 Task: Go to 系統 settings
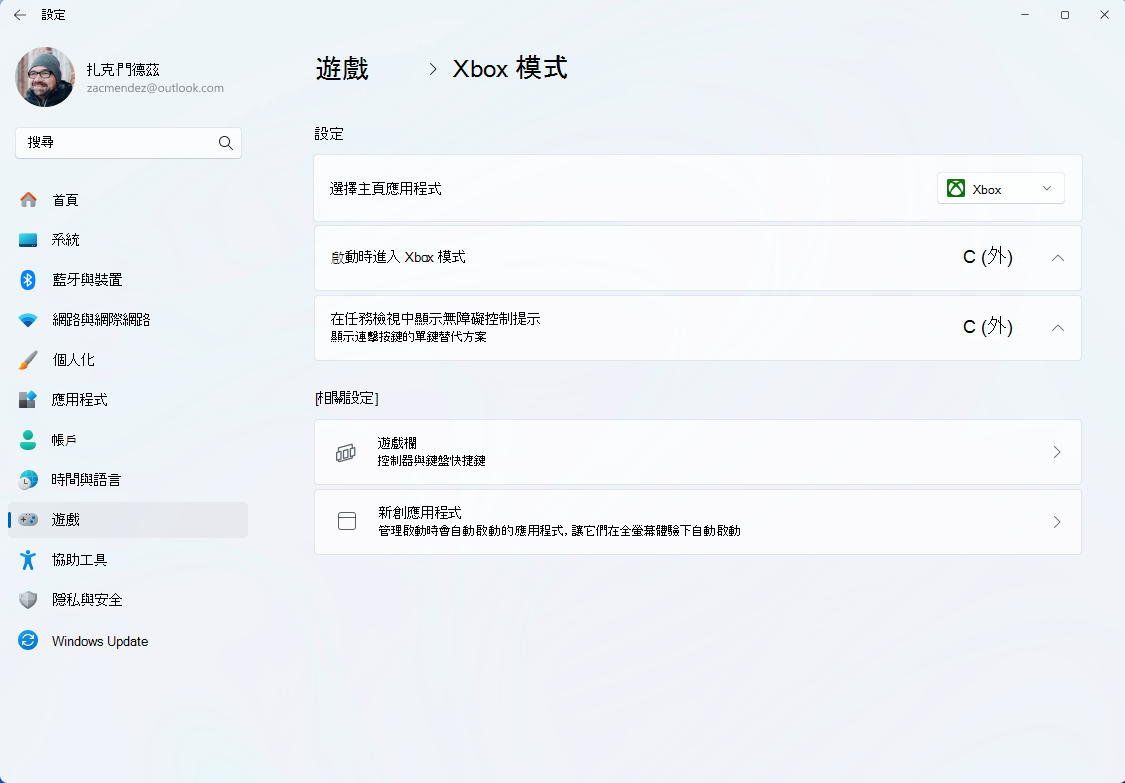128,240
